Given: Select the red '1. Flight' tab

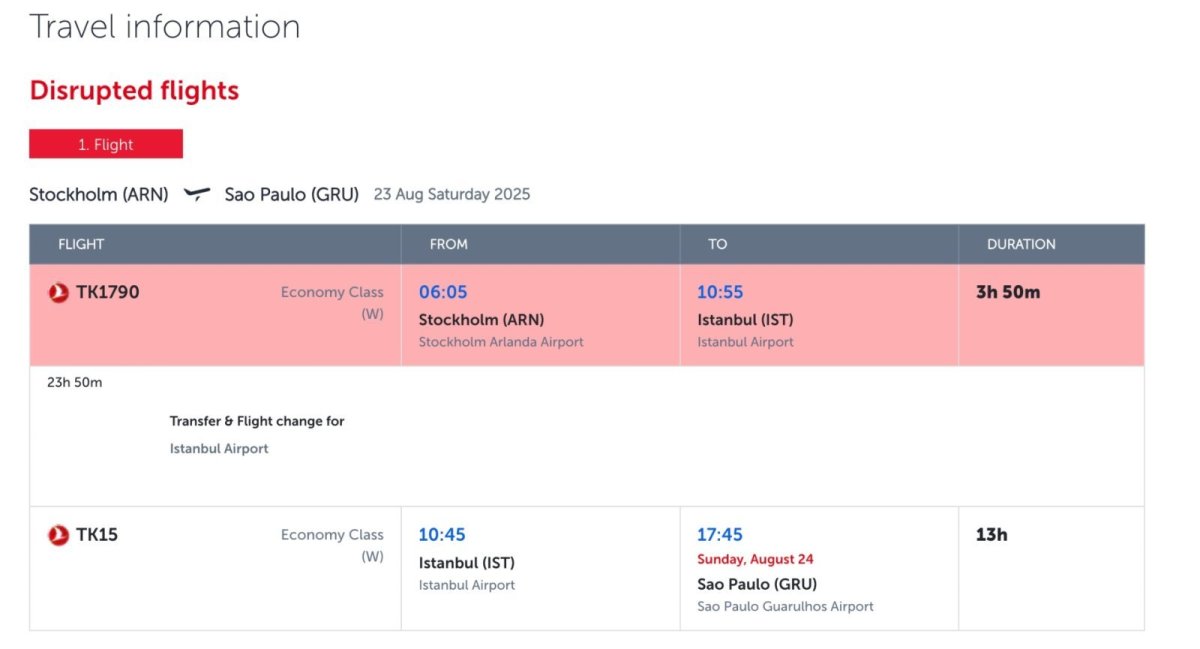Looking at the screenshot, I should click(106, 144).
